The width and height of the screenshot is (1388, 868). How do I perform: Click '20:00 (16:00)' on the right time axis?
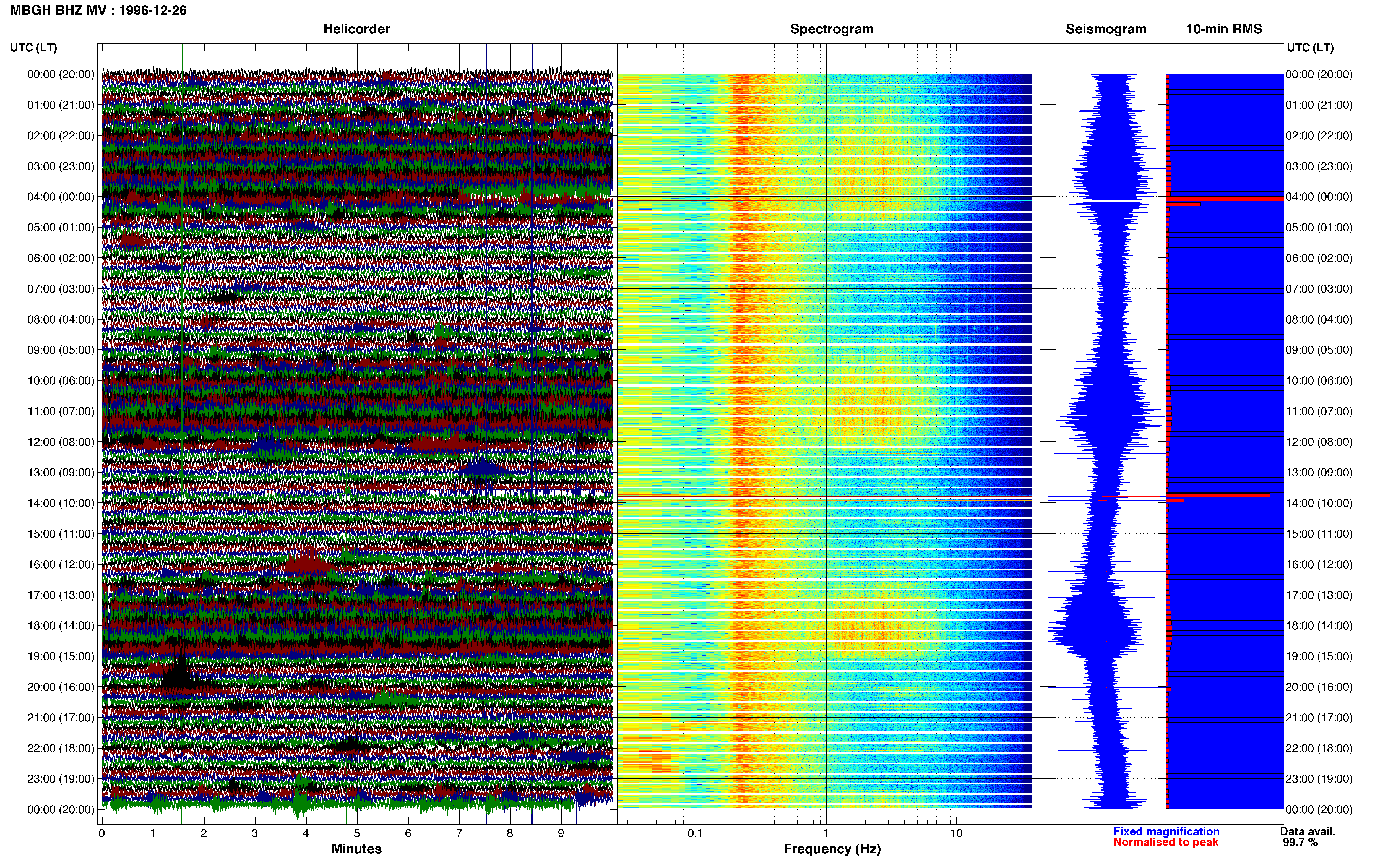coord(1319,687)
